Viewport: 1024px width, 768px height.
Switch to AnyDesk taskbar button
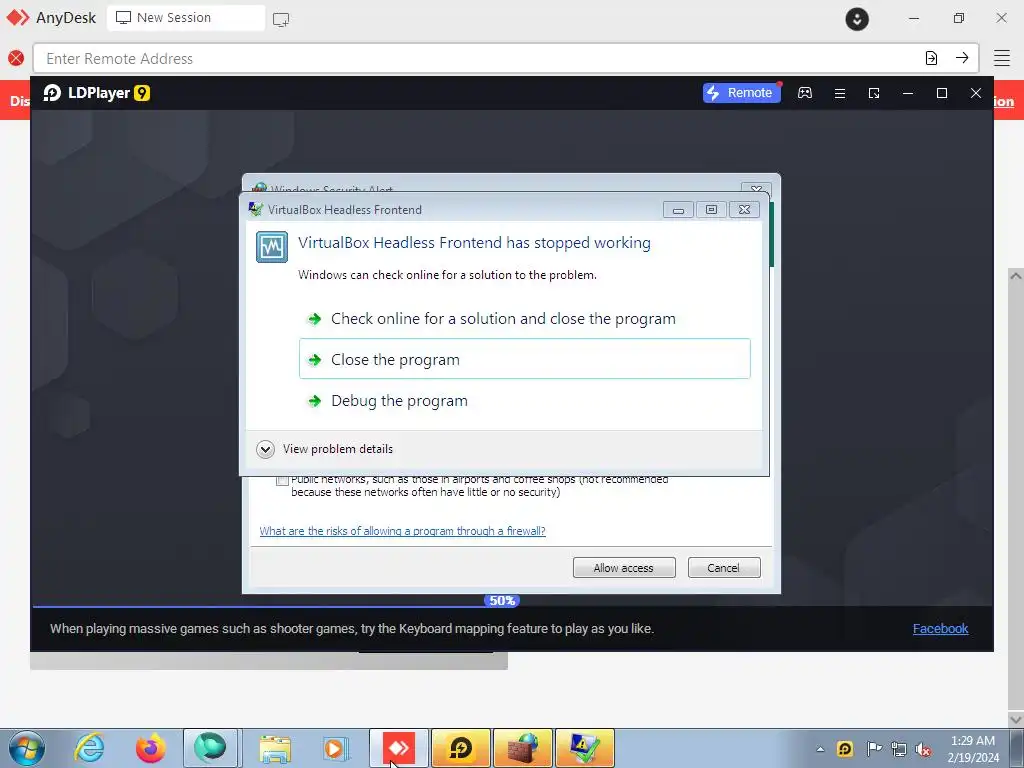coord(399,748)
